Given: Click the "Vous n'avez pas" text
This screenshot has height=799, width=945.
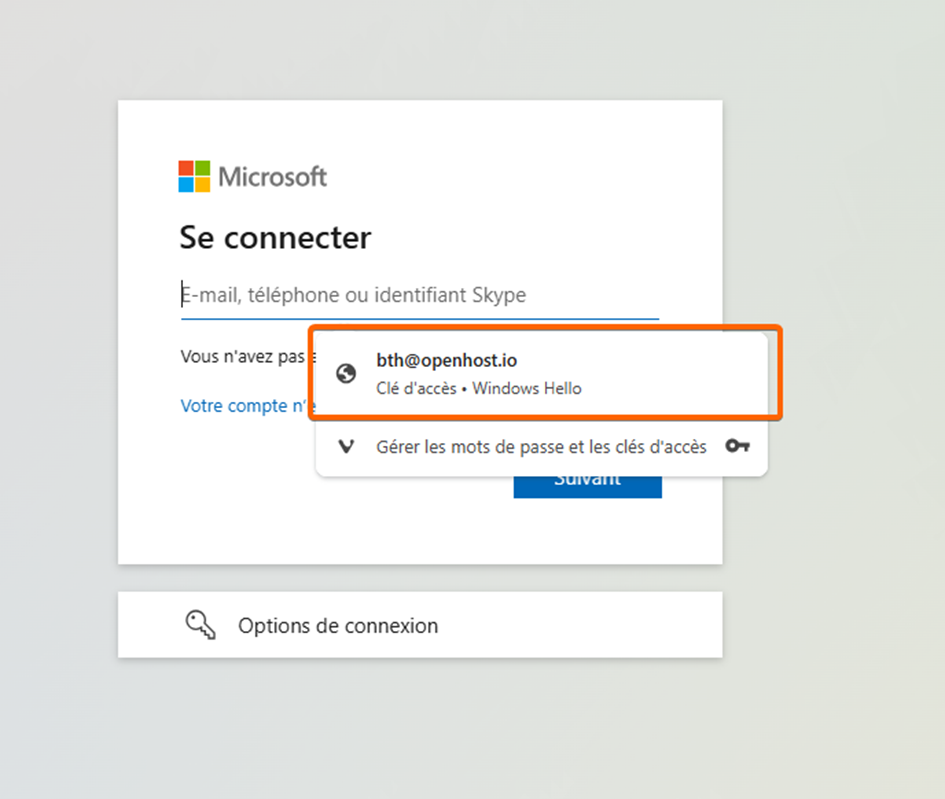Looking at the screenshot, I should (242, 356).
